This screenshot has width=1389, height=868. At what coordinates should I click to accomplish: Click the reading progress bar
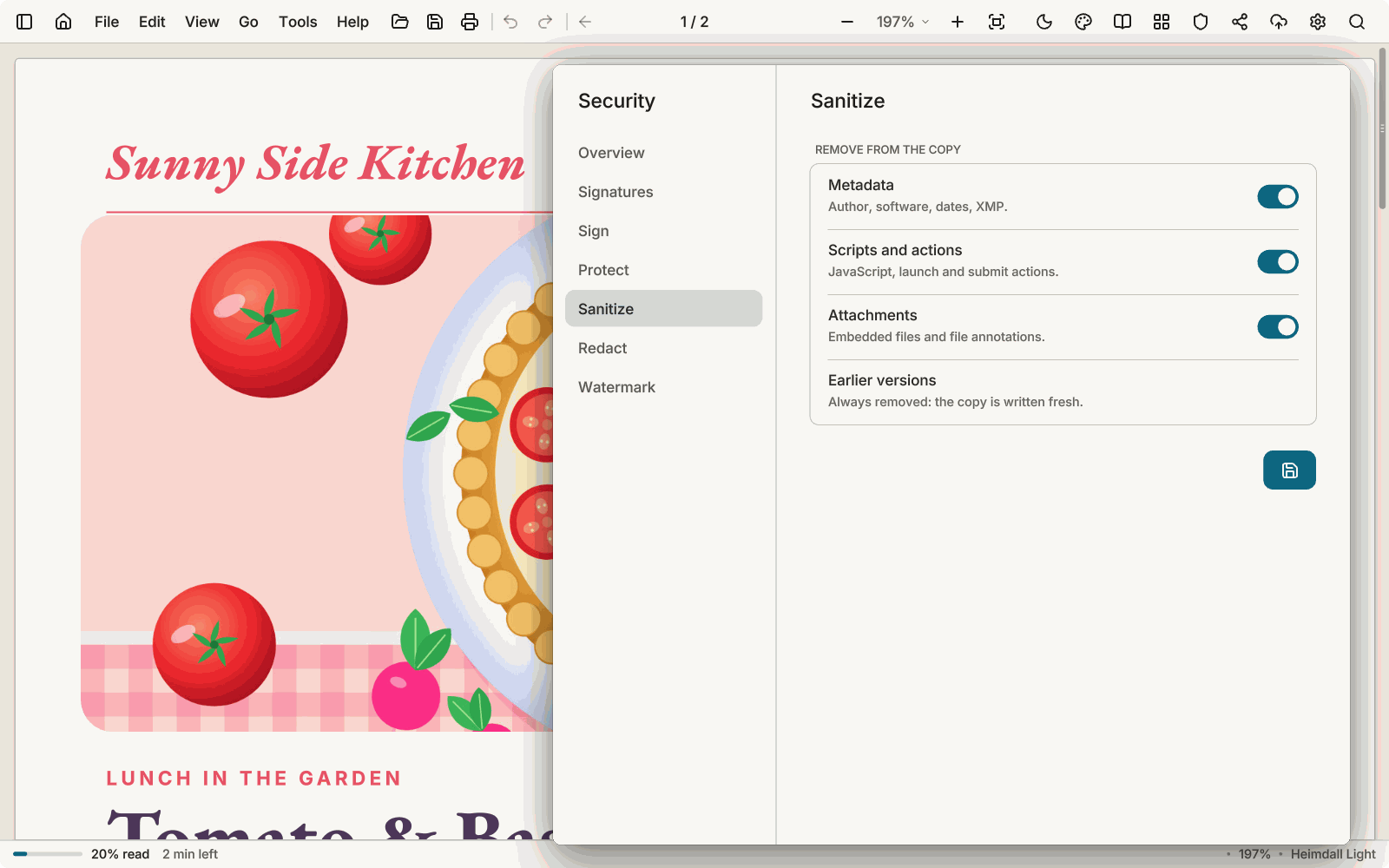tap(48, 854)
